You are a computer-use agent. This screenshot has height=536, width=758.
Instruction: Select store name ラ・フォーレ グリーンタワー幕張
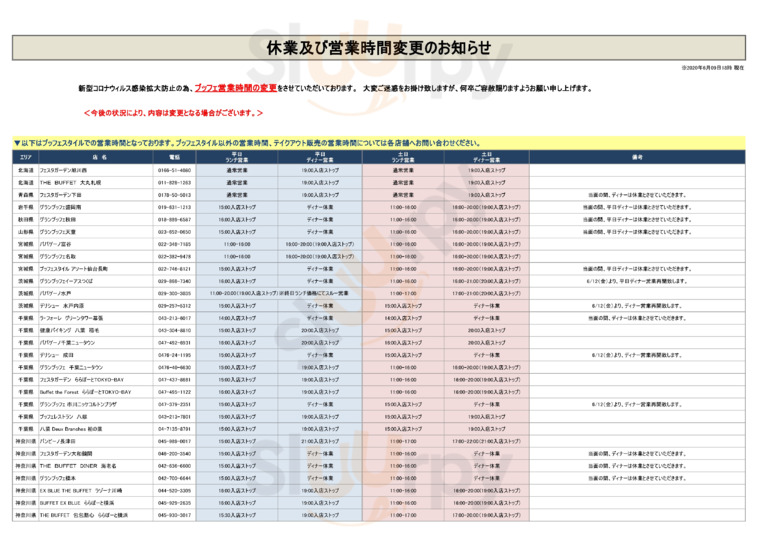(x=71, y=319)
